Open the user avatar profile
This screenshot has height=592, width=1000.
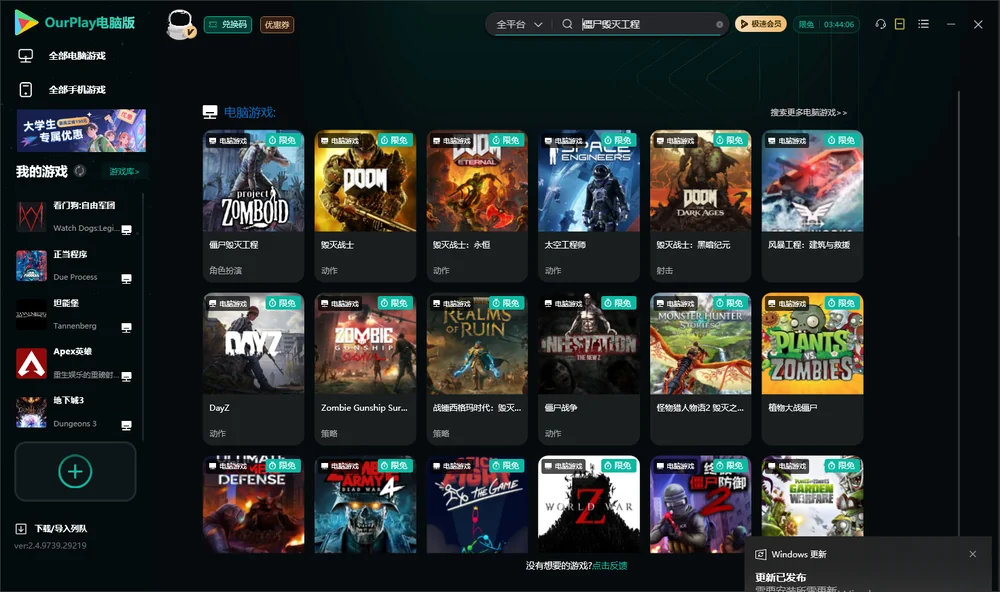(180, 24)
